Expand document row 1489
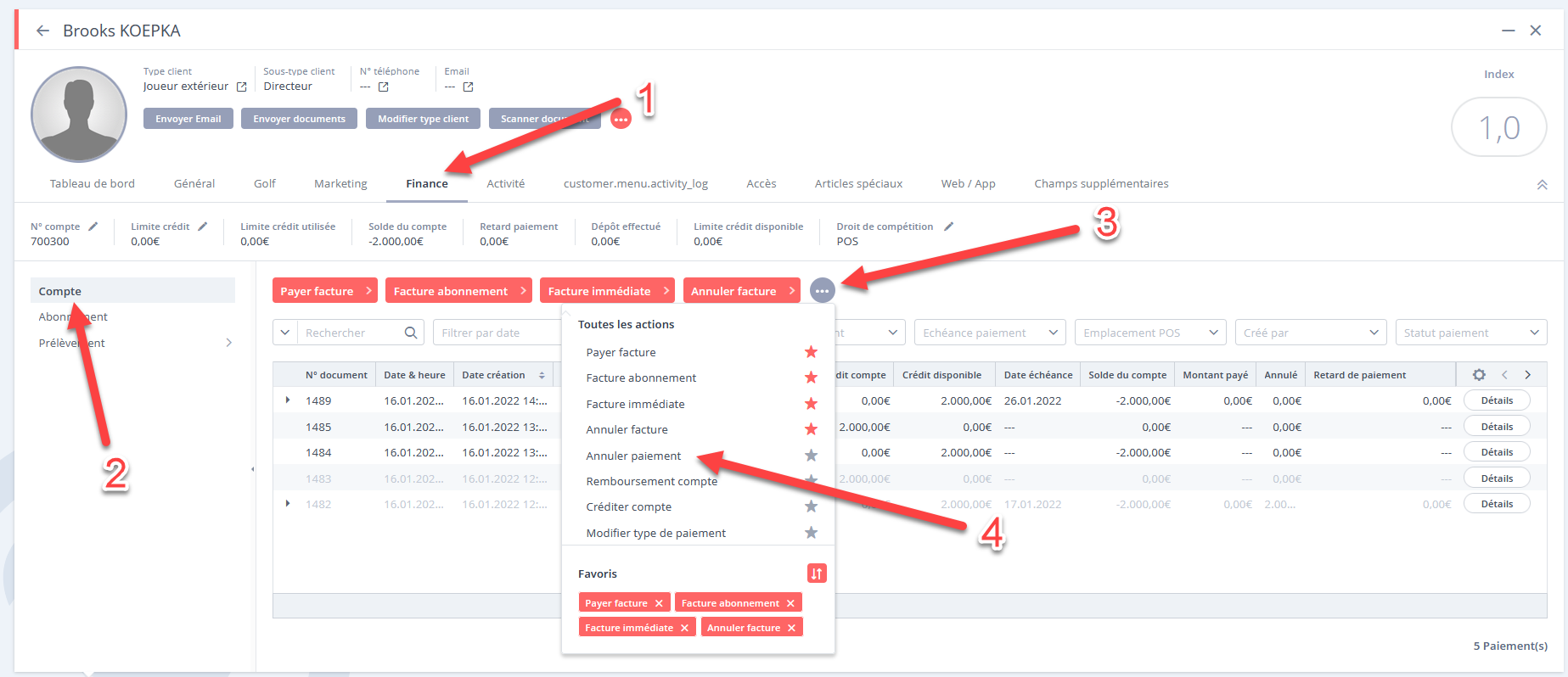The image size is (1568, 677). click(x=288, y=400)
